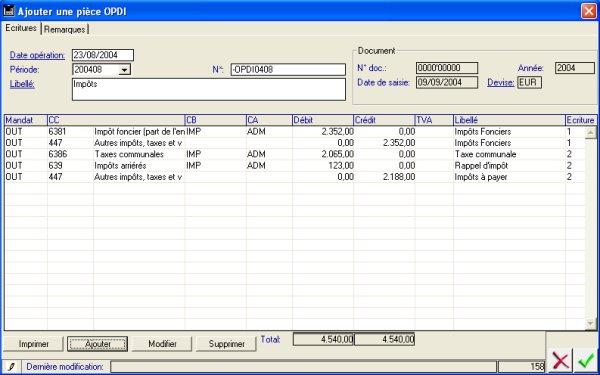Click the scroll down arrow of the entries grid
This screenshot has height=375, width=600.
click(x=590, y=324)
